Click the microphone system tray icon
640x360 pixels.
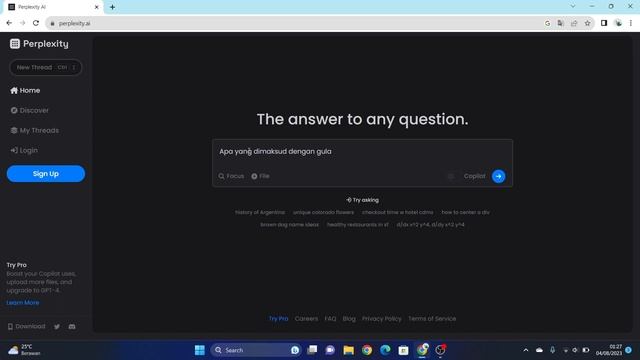(552, 350)
